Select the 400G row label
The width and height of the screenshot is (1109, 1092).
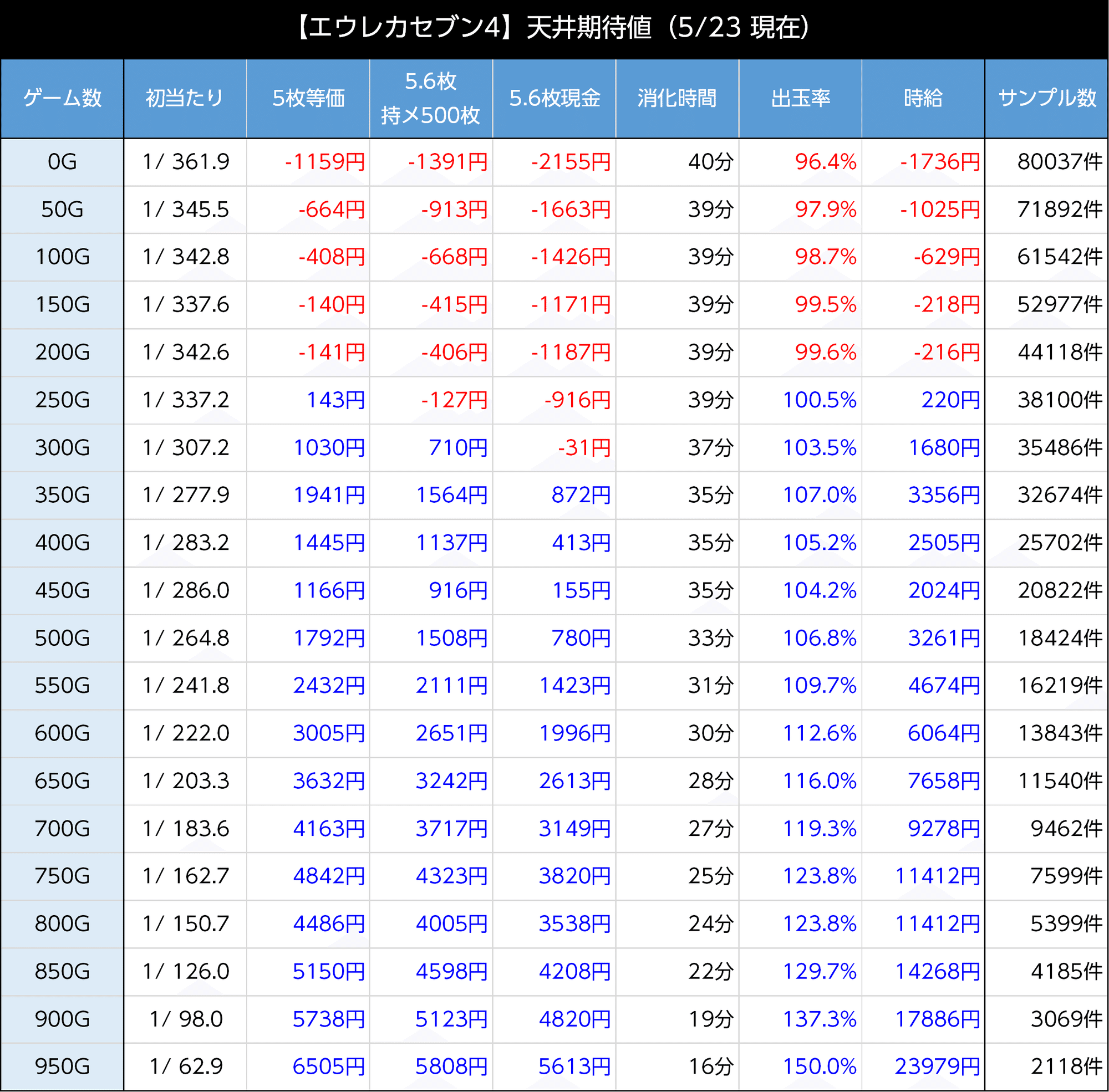click(62, 543)
